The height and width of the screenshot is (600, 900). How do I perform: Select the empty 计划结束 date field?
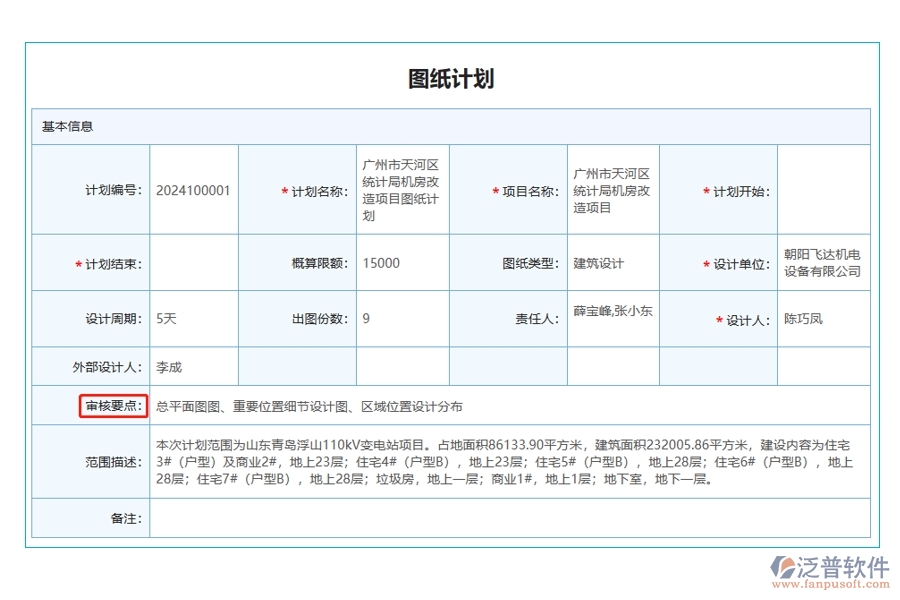coord(191,263)
